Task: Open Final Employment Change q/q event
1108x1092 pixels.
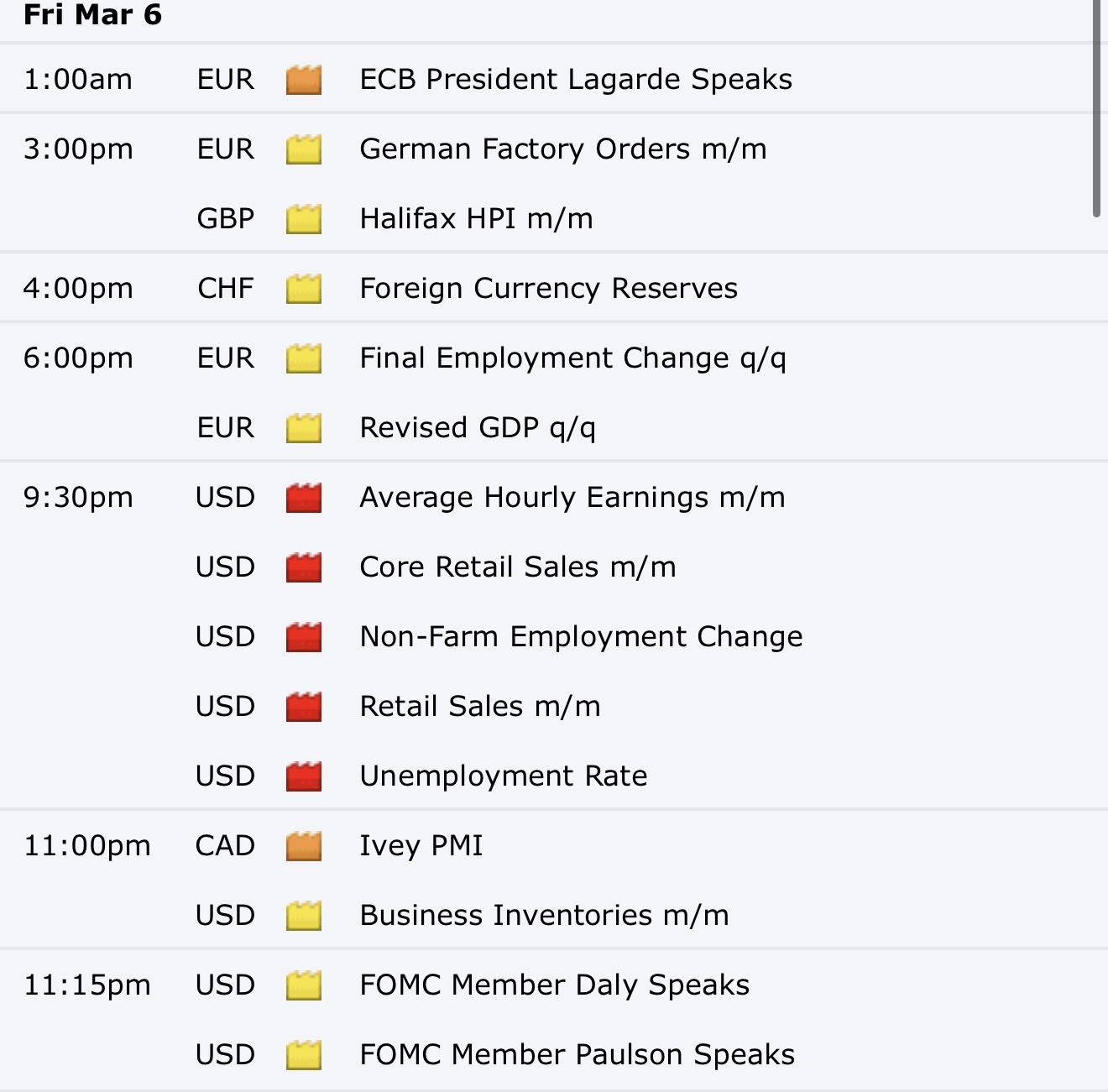Action: [573, 358]
